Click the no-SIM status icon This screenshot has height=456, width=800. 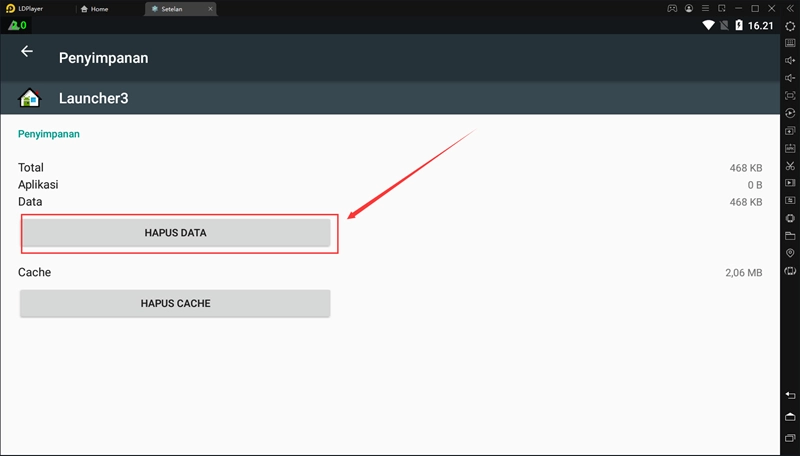point(724,26)
